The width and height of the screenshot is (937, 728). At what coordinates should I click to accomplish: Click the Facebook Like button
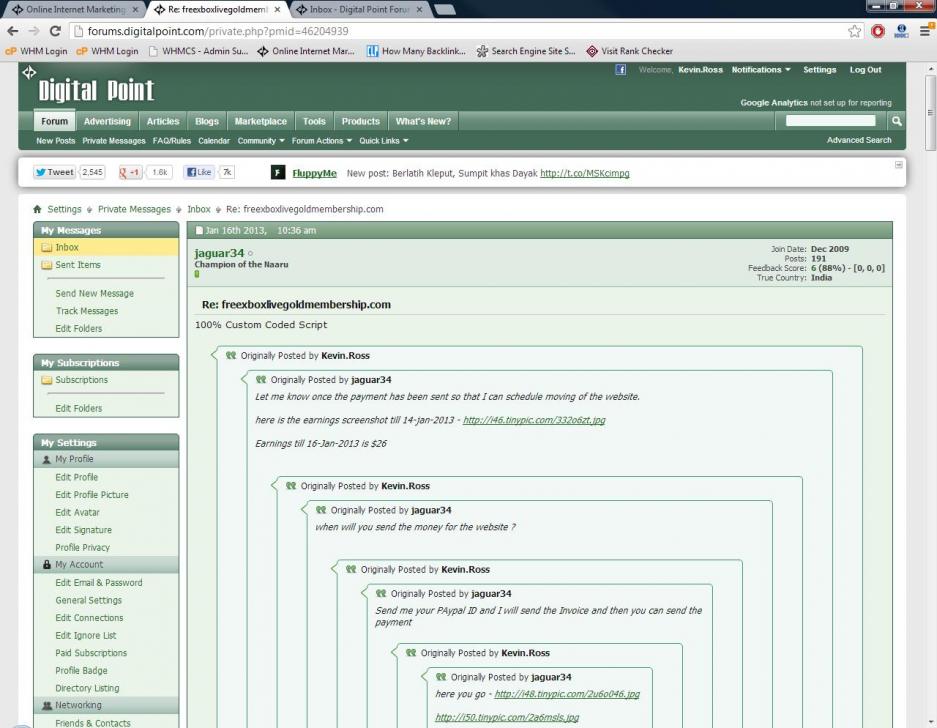[199, 172]
